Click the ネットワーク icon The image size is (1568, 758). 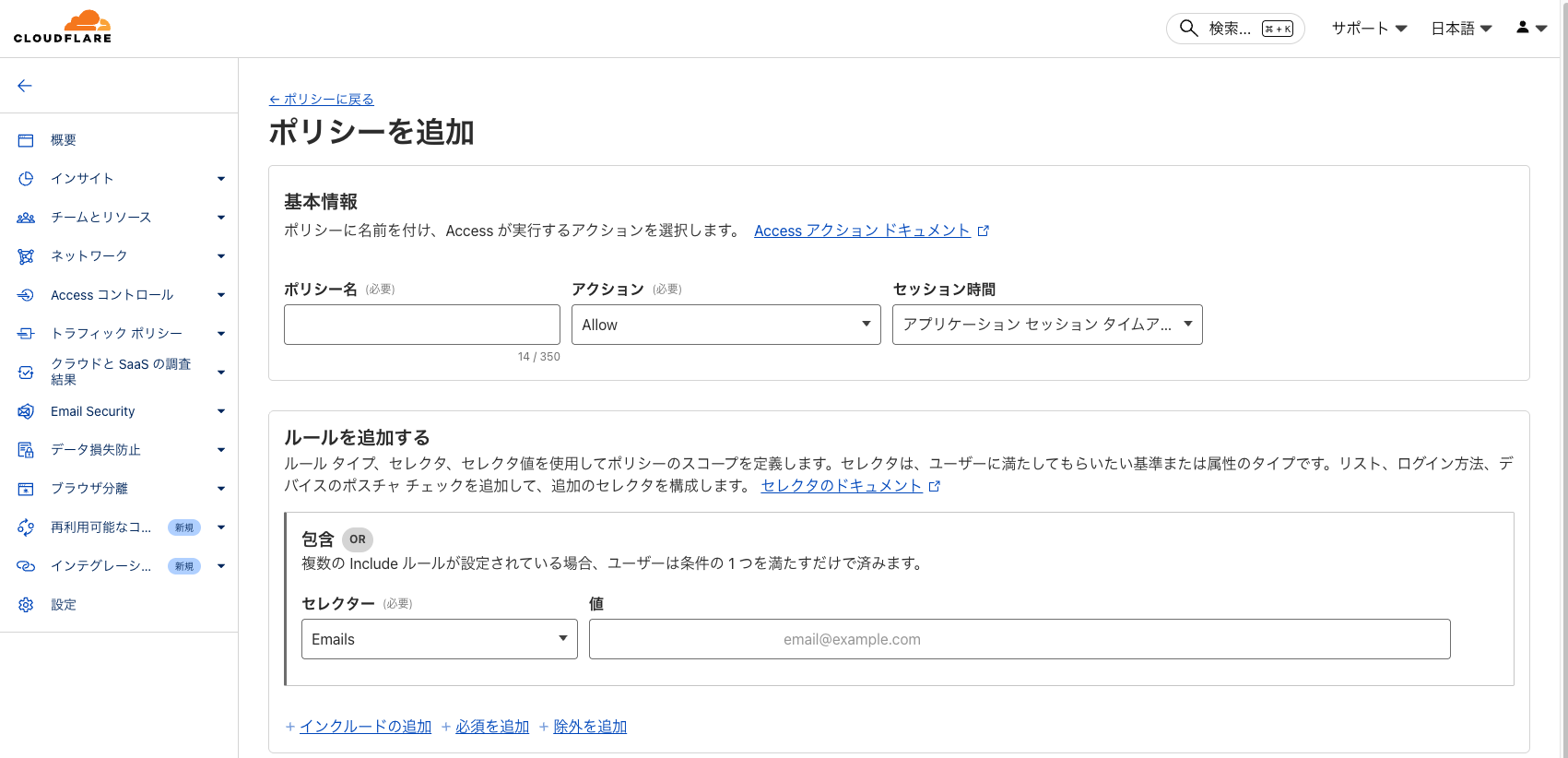point(26,256)
